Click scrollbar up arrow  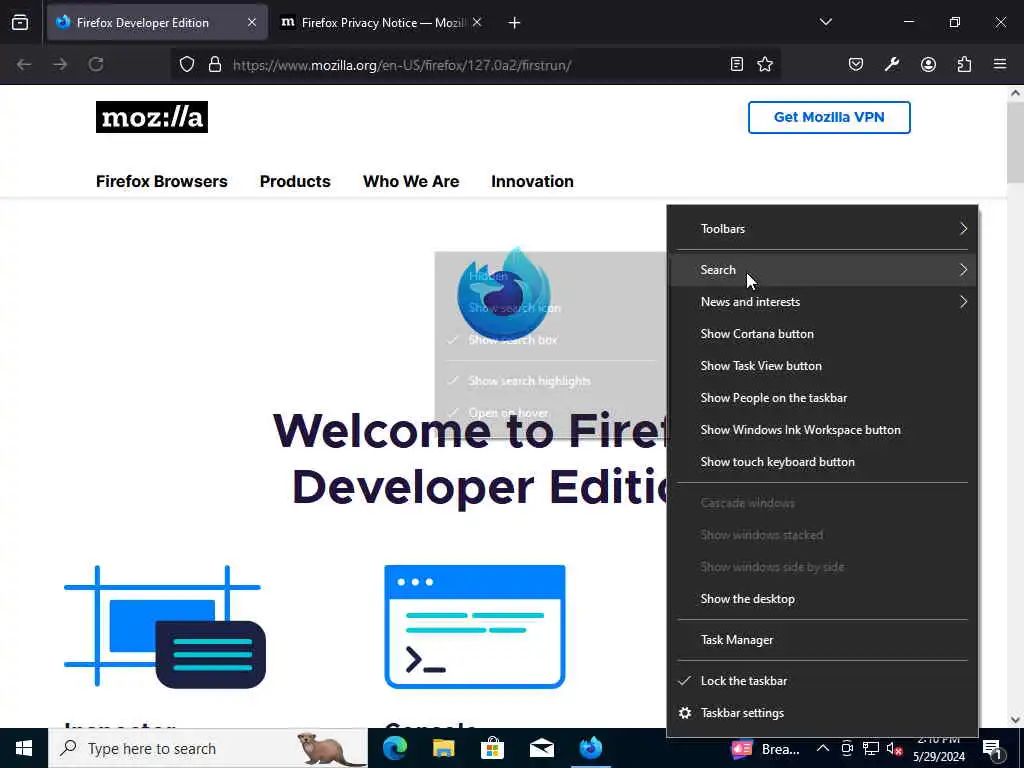[x=1015, y=93]
